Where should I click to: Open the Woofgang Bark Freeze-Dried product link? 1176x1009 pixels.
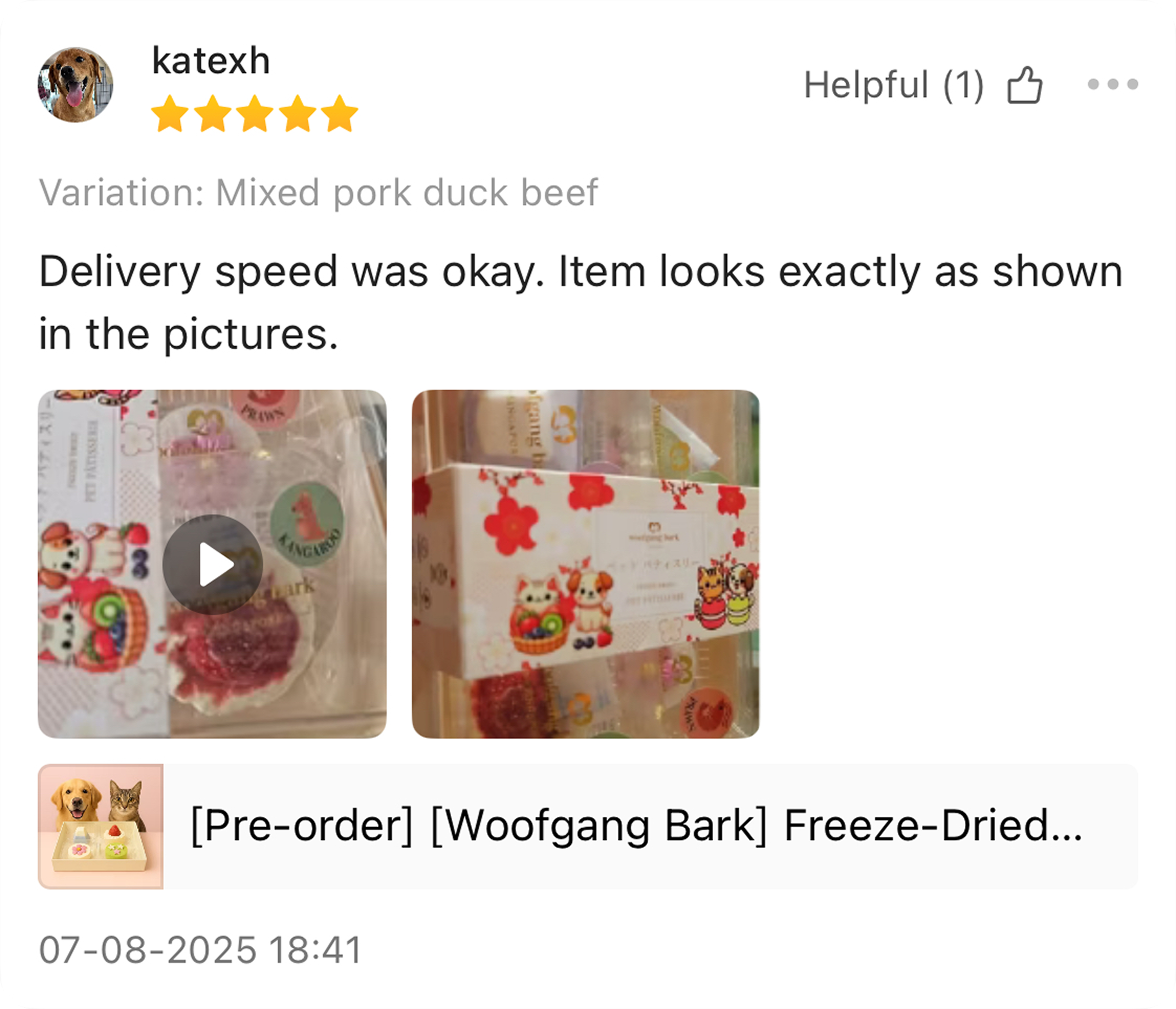636,826
